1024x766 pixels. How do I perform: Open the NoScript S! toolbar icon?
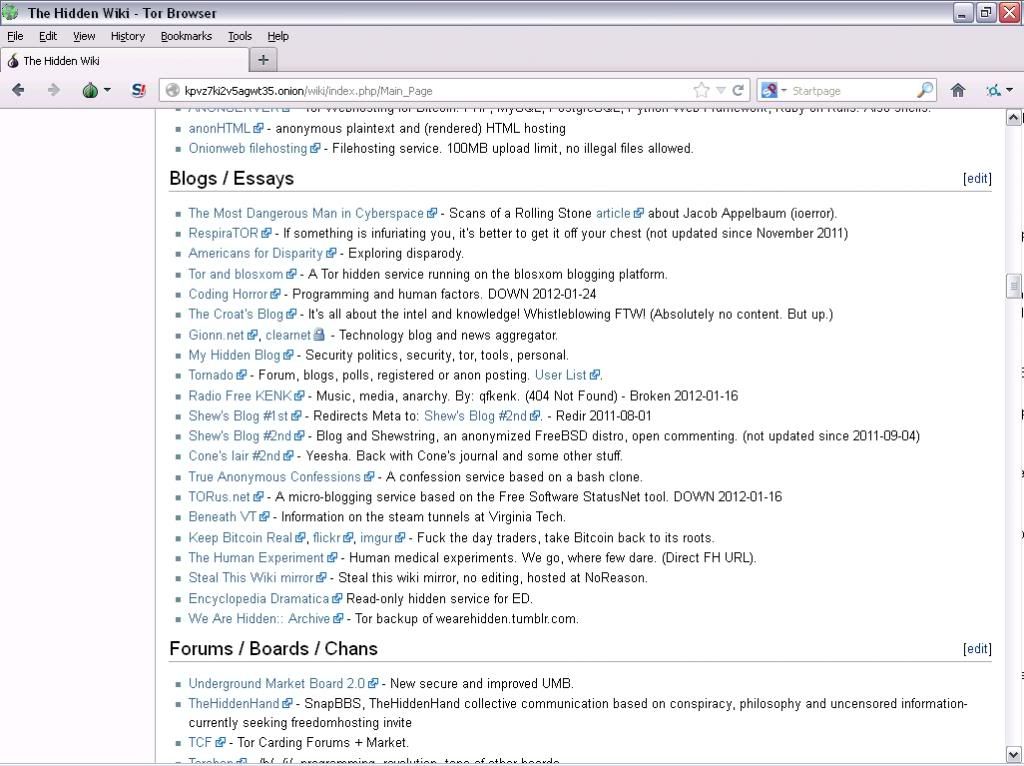[x=138, y=90]
